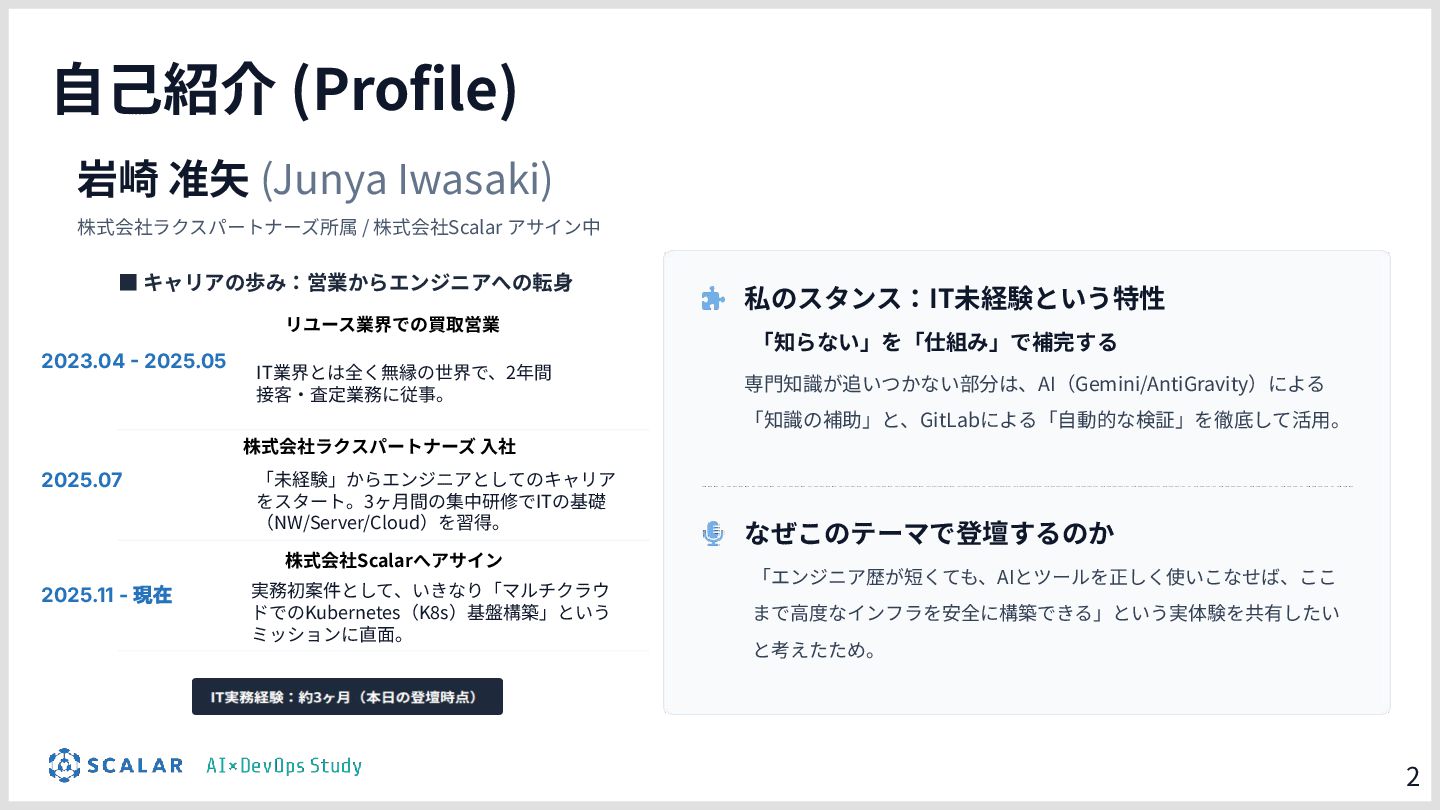Click the AI×DevOps Study footer text
This screenshot has height=810, width=1440.
pyautogui.click(x=284, y=766)
